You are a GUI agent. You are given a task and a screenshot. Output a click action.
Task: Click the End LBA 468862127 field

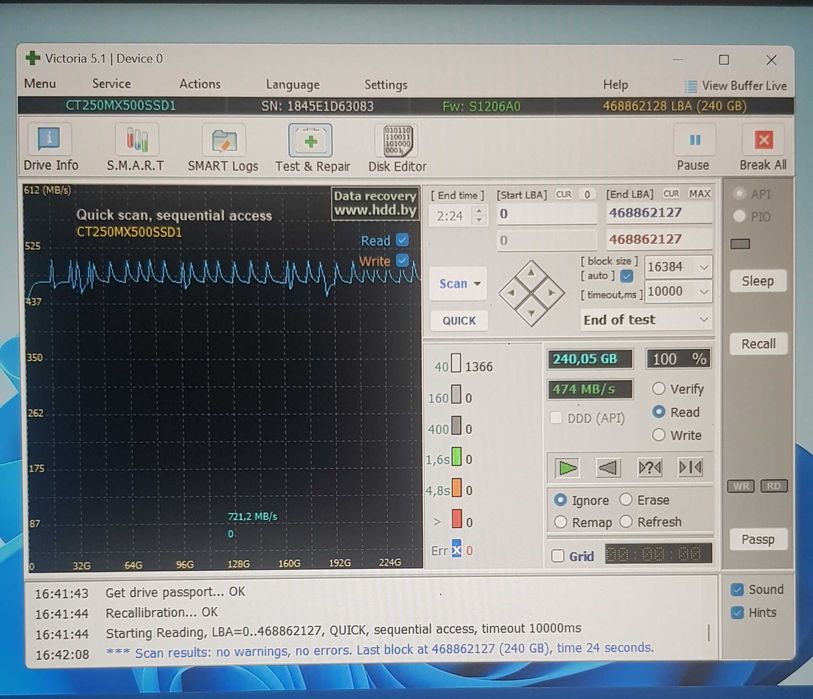[x=659, y=213]
